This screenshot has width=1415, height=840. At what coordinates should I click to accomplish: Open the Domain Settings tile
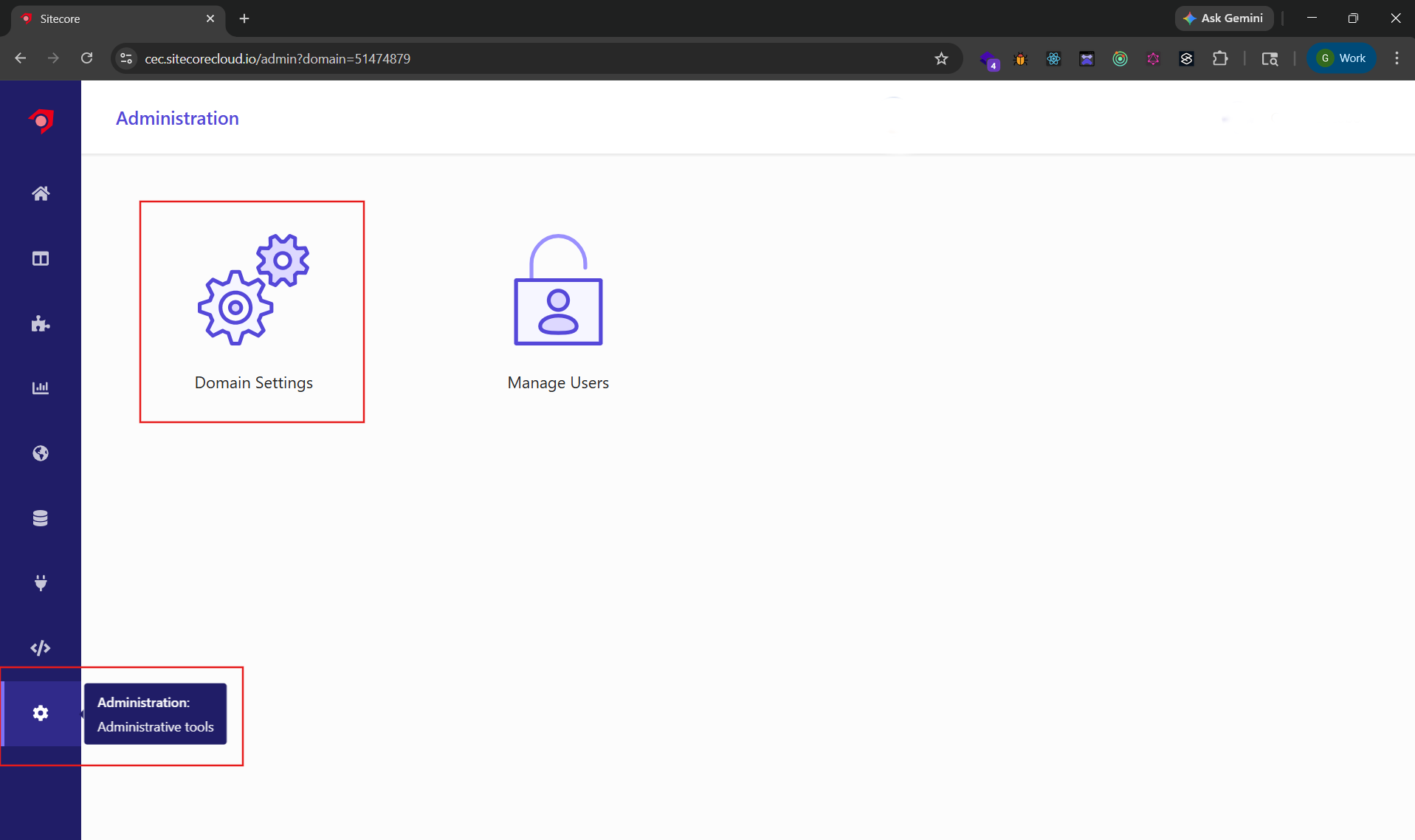[x=252, y=311]
